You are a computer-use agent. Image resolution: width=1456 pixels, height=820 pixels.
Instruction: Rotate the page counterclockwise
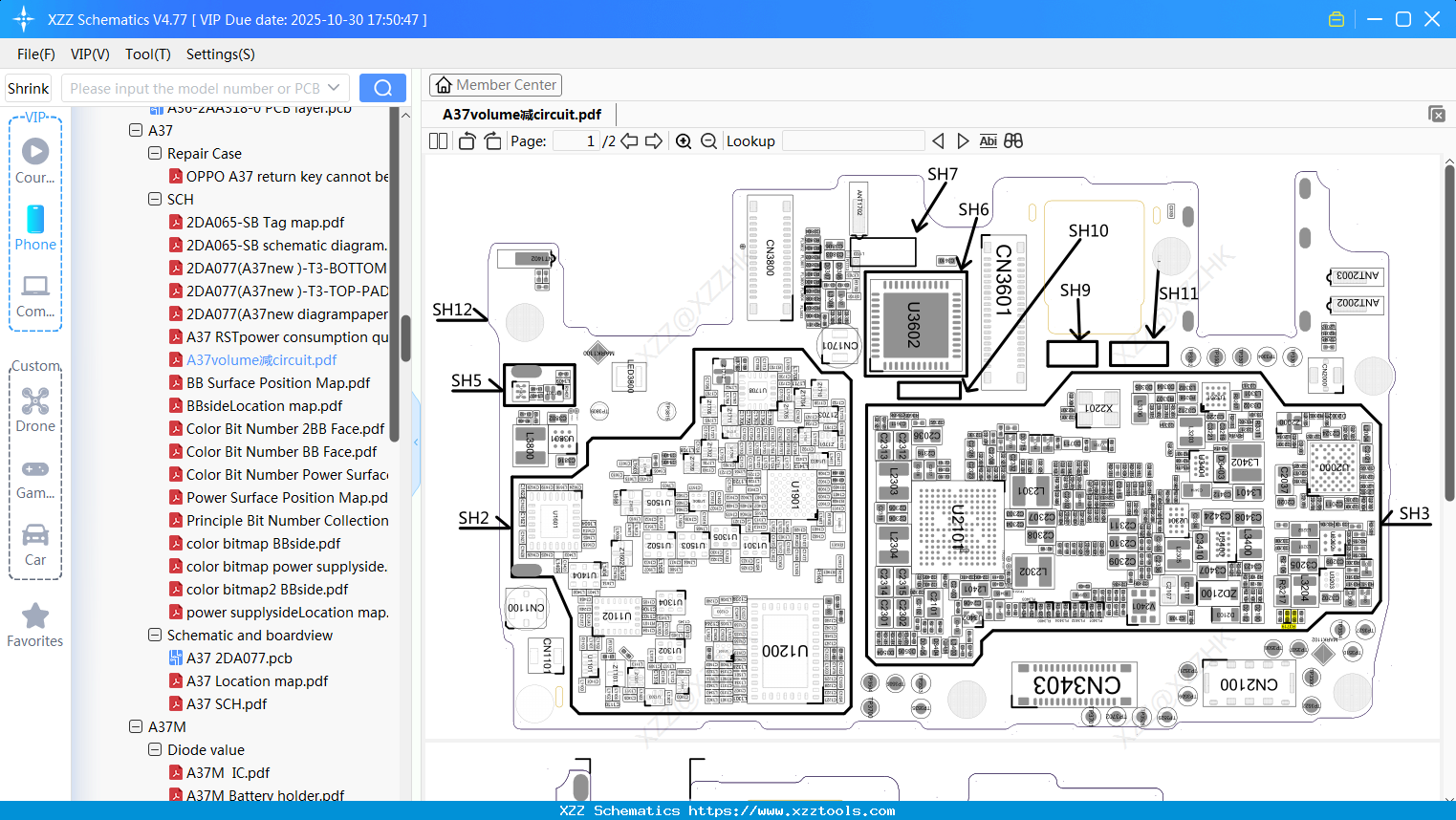pyautogui.click(x=467, y=141)
